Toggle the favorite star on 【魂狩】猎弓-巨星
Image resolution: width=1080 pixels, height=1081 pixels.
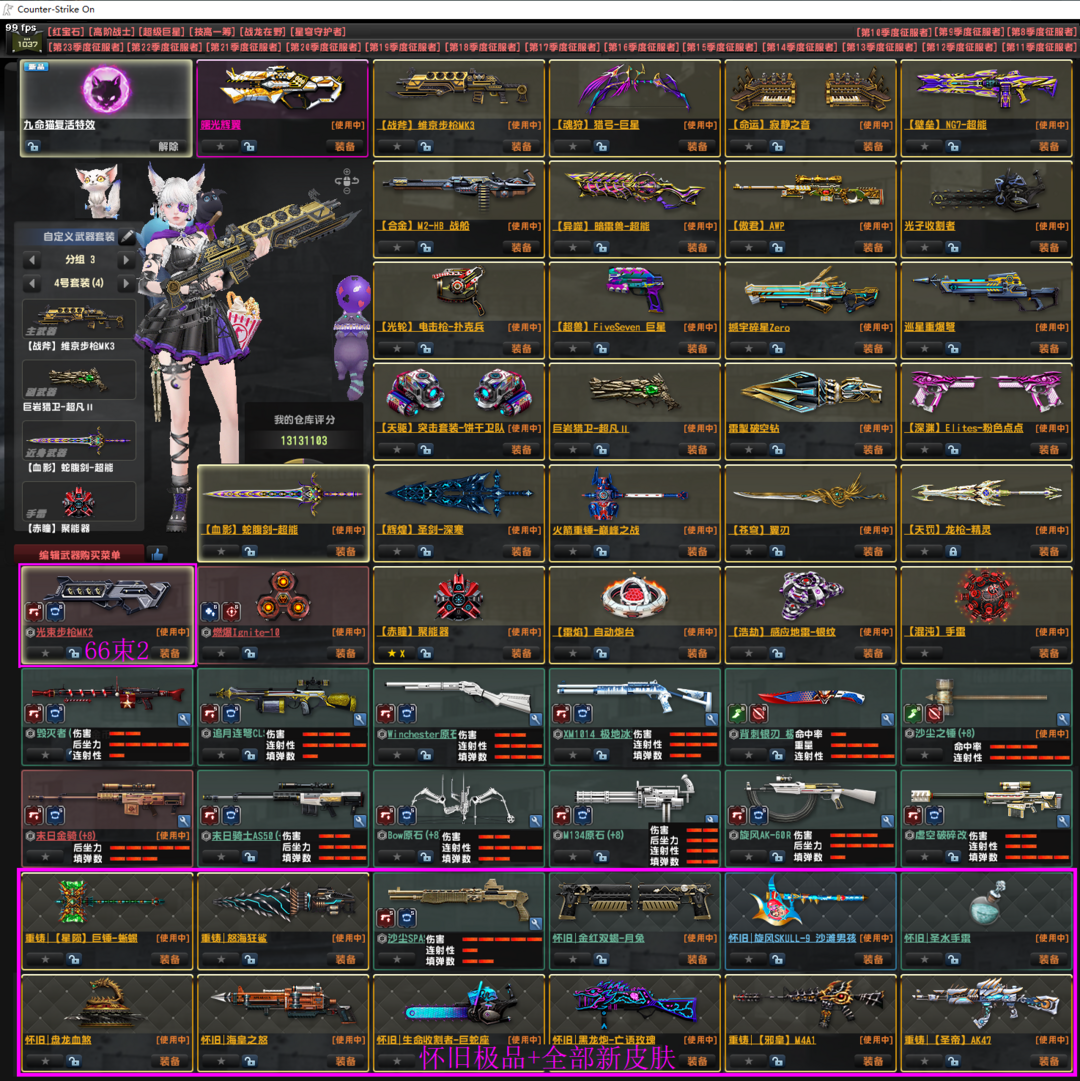pos(573,146)
